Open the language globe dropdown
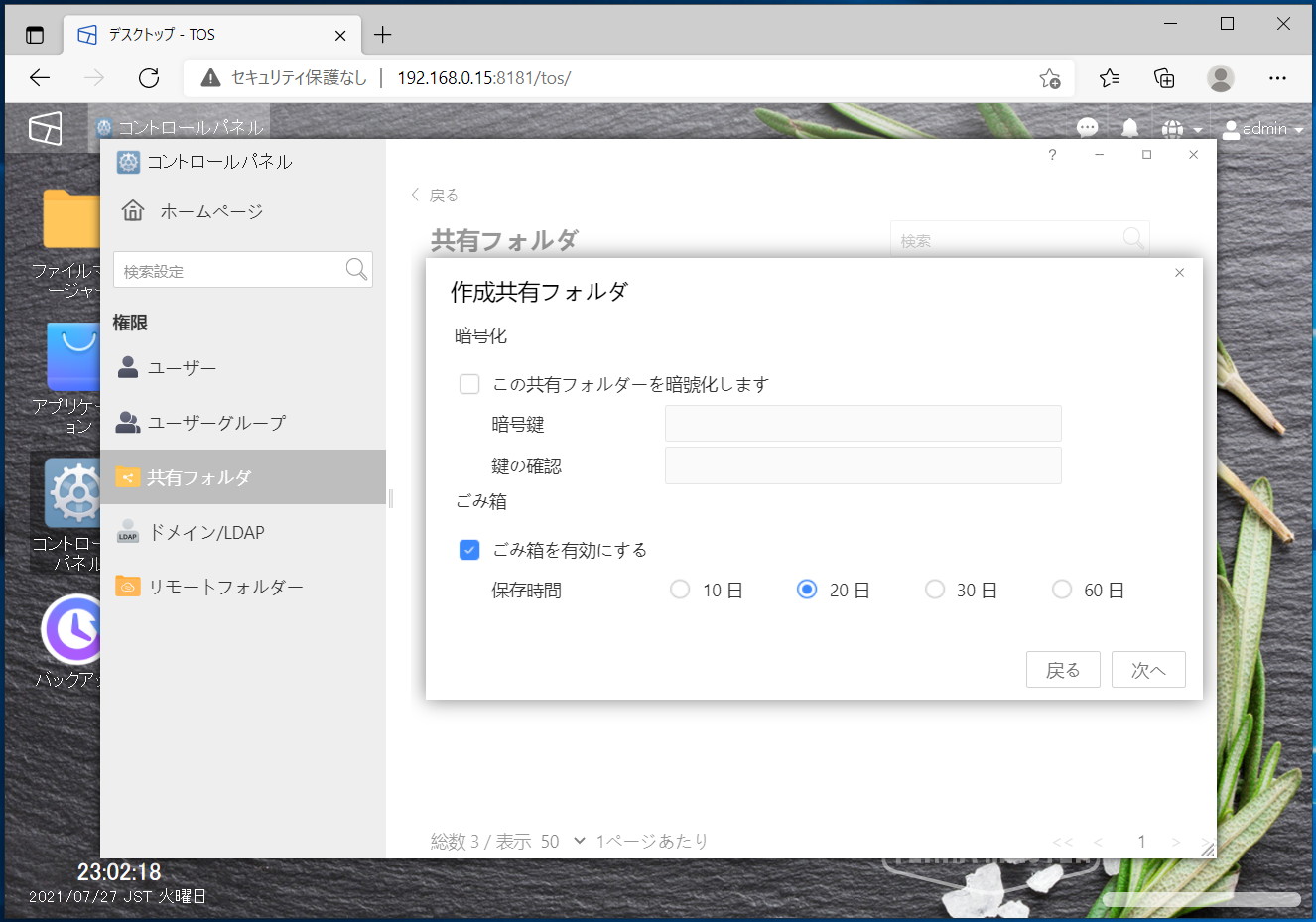 click(x=1182, y=129)
